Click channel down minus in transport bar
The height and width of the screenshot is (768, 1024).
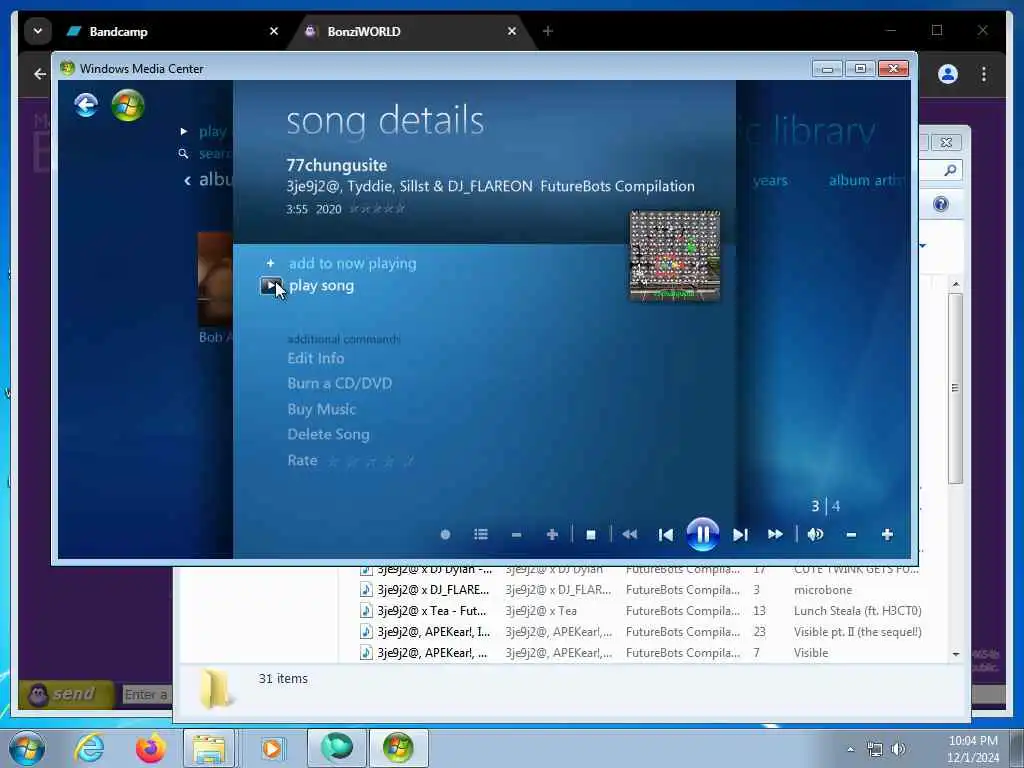(x=517, y=535)
